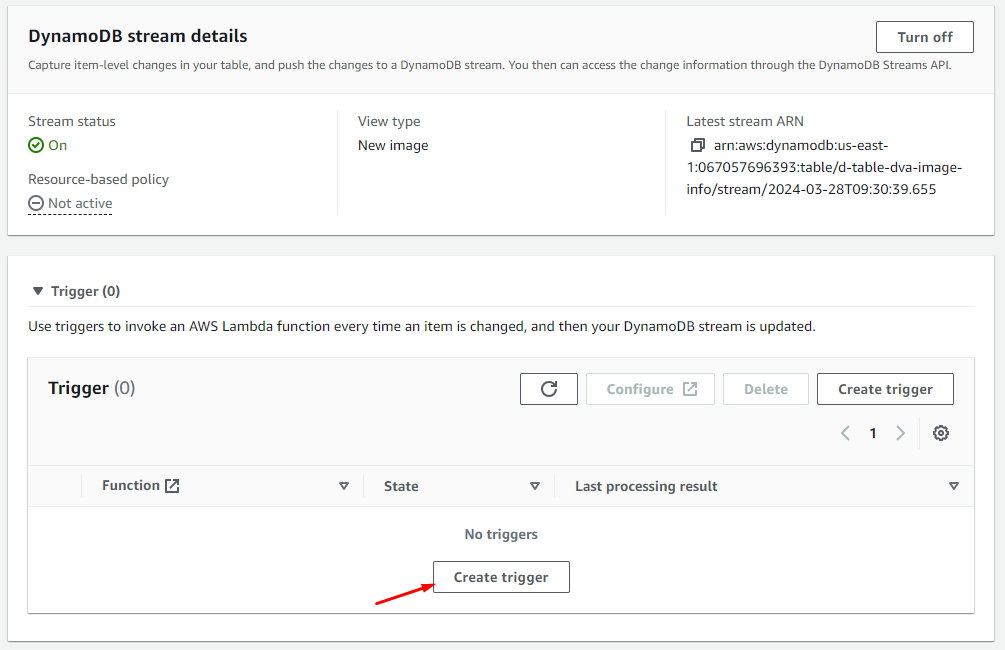The image size is (1005, 650).
Task: Go to previous page of triggers
Action: (846, 433)
